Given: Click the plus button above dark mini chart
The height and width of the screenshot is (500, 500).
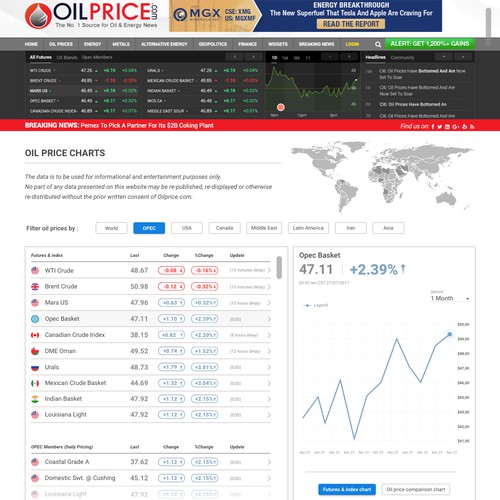Looking at the screenshot, I should pyautogui.click(x=349, y=57).
